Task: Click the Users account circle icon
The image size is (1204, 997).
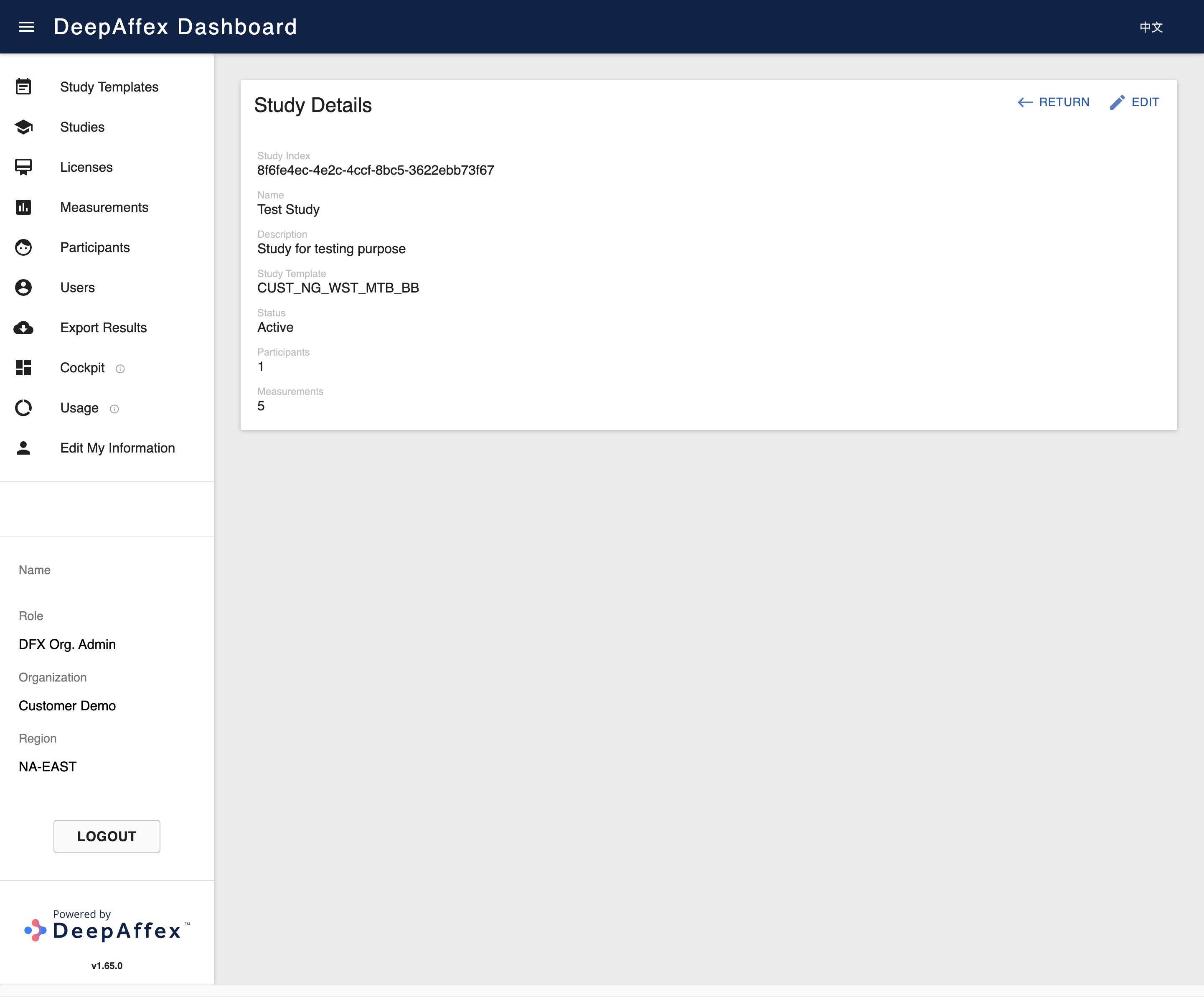Action: tap(23, 287)
